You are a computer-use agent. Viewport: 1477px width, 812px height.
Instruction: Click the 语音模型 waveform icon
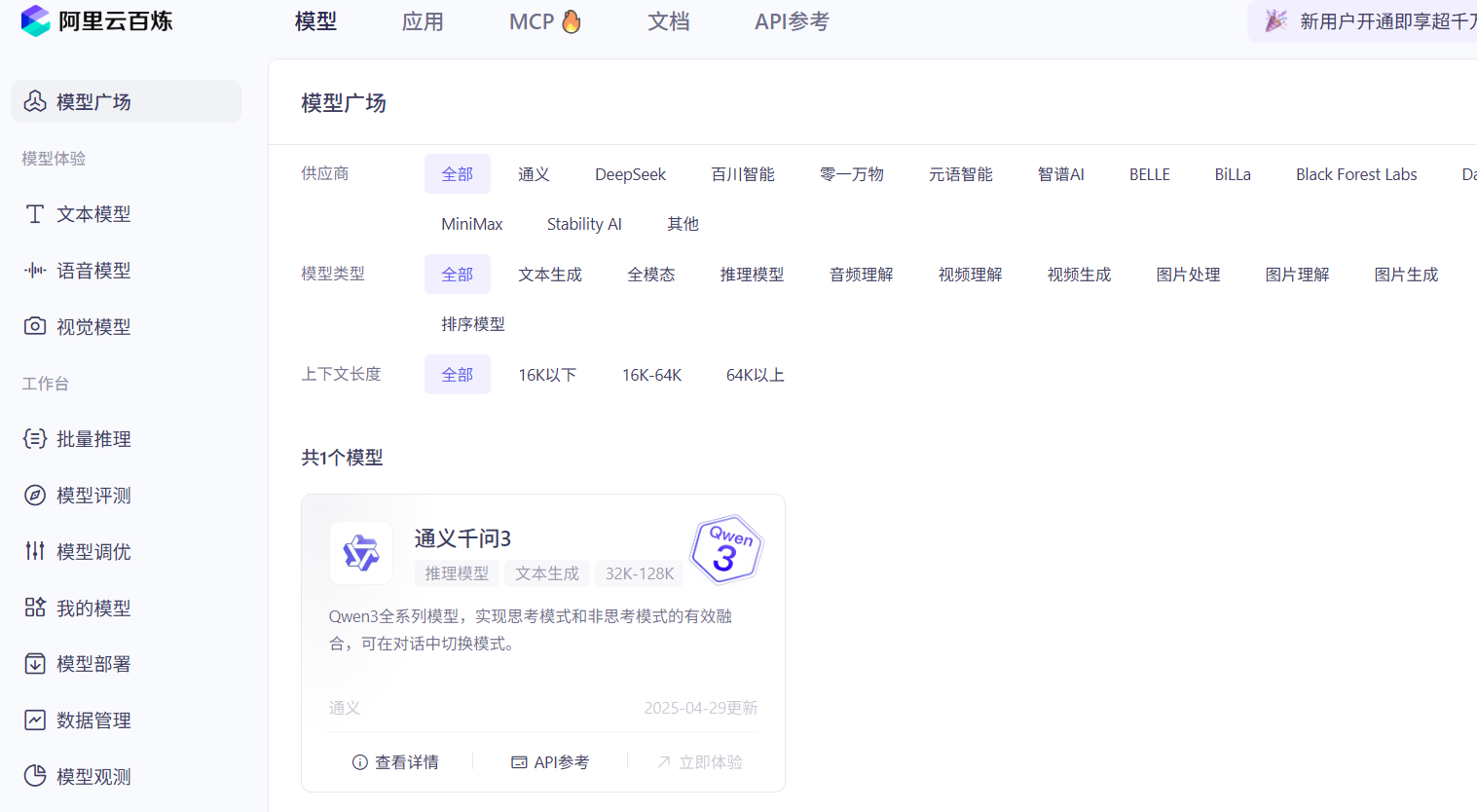[35, 271]
